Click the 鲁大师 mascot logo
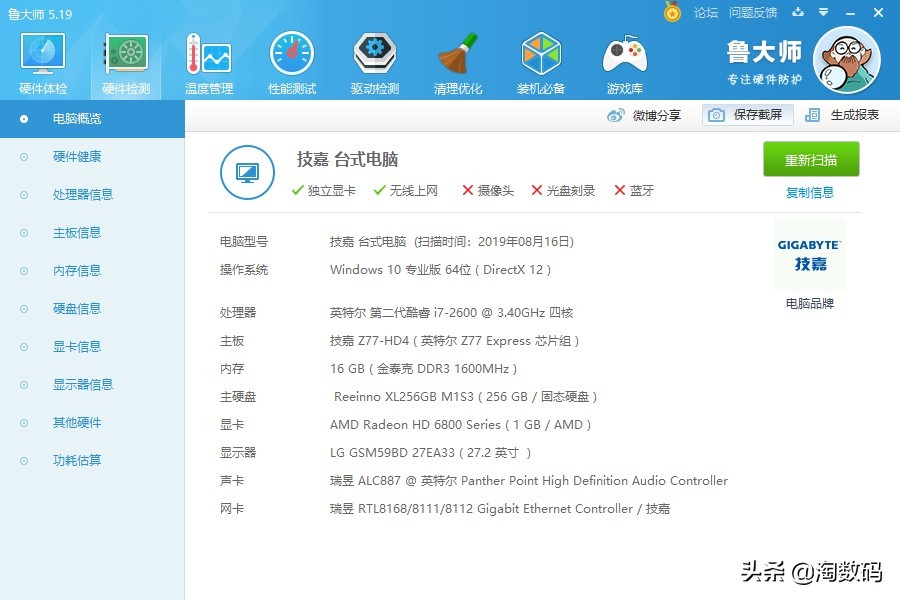Screen dimensions: 900x600 click(x=847, y=60)
